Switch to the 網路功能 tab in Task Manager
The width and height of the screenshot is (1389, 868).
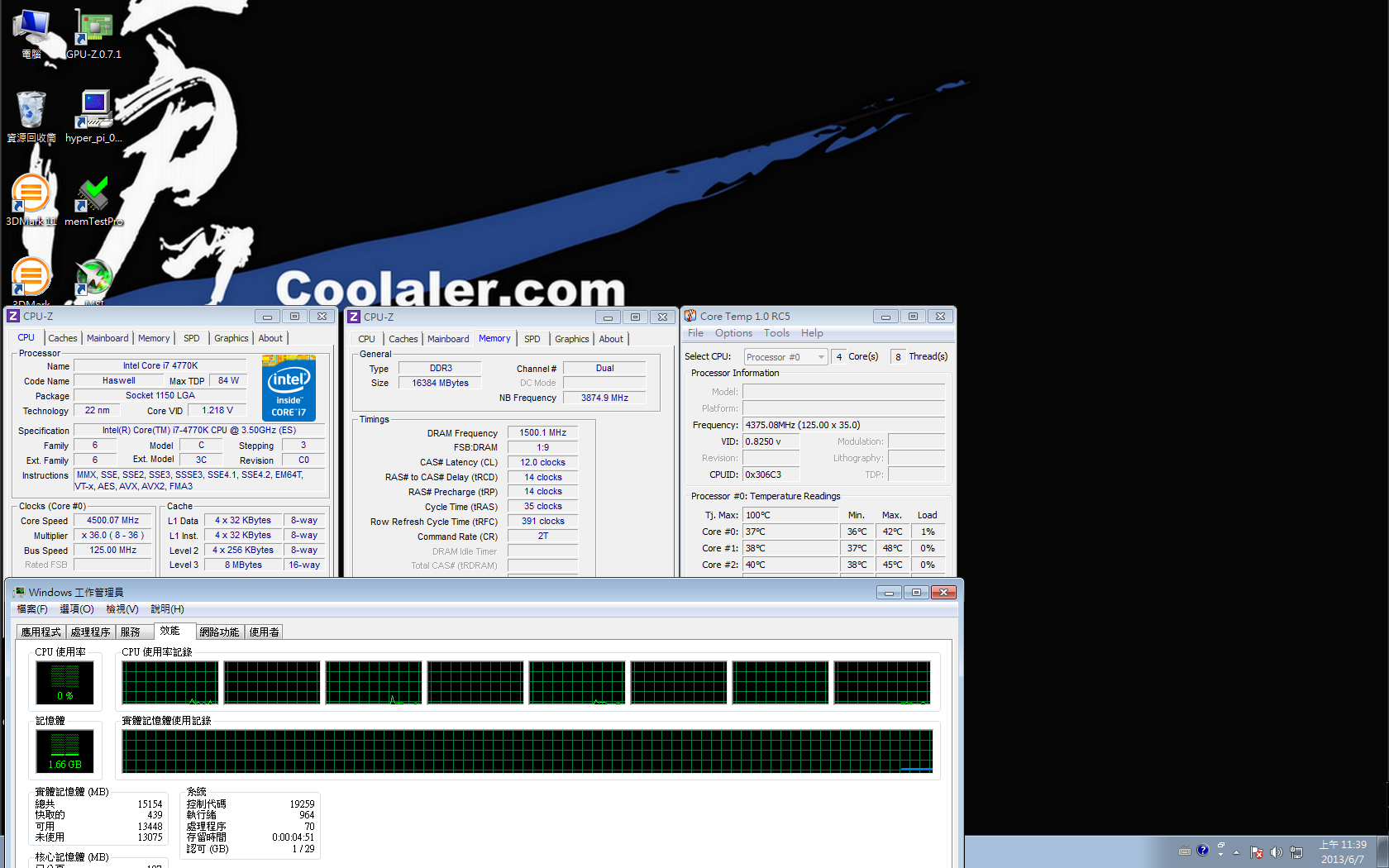(x=219, y=632)
